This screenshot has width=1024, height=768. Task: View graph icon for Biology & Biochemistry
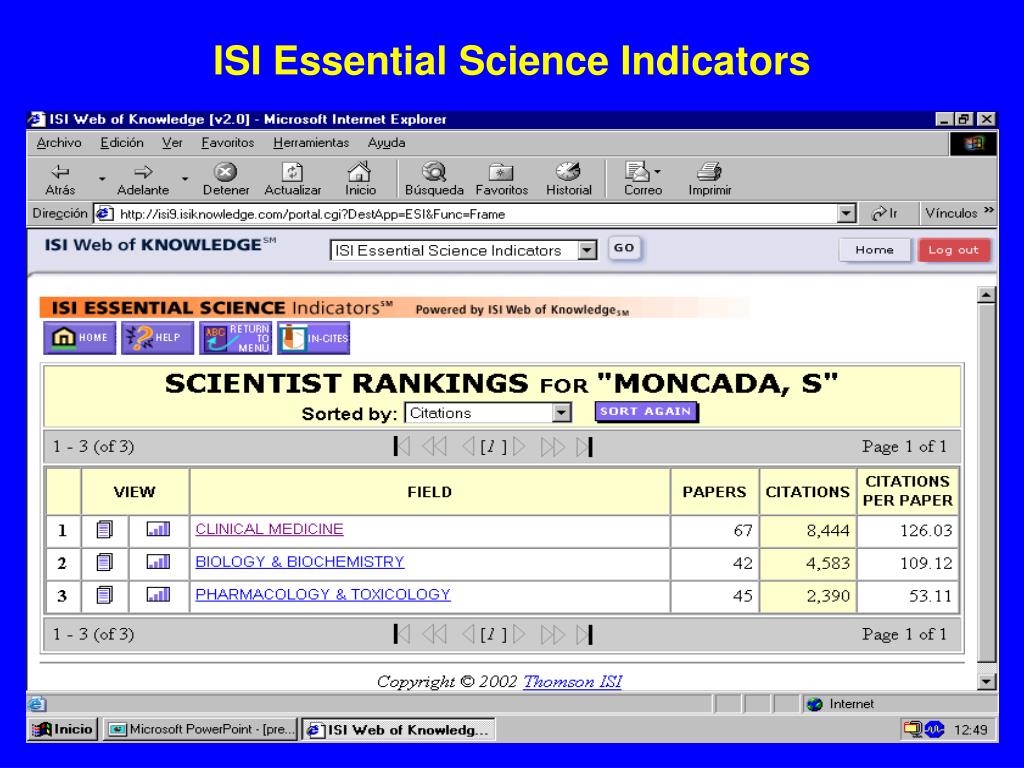tap(158, 562)
